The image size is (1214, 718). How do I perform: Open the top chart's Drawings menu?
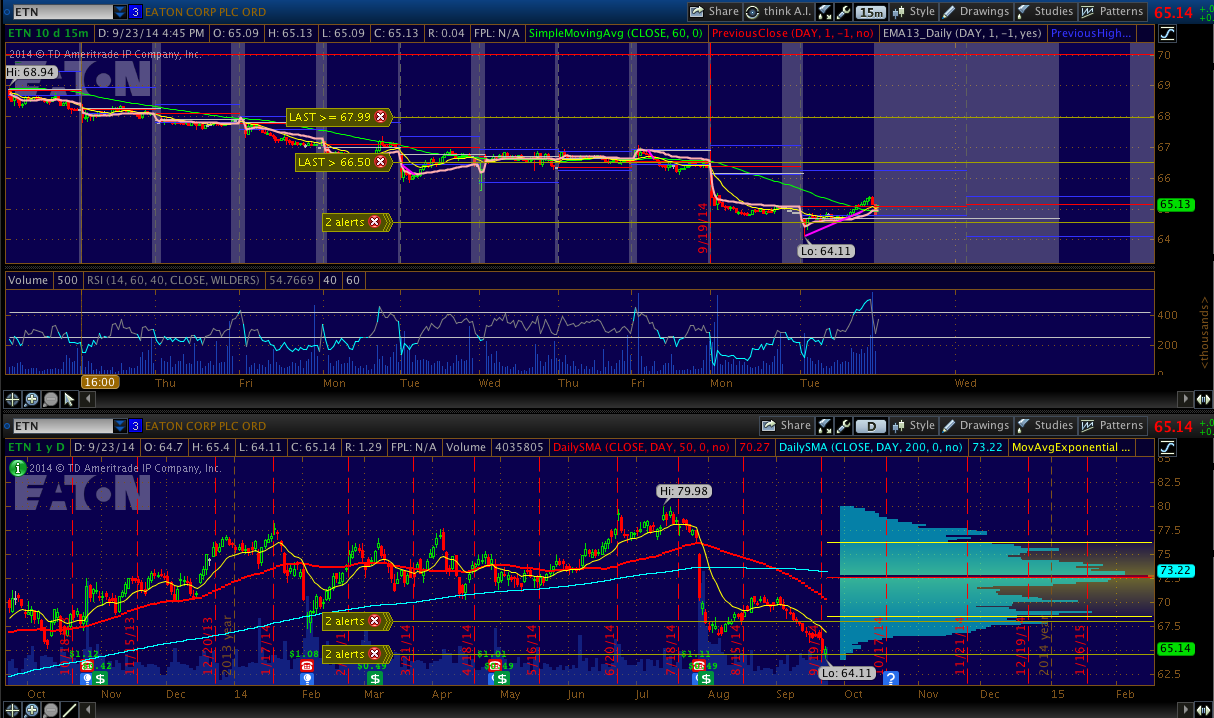[x=976, y=12]
